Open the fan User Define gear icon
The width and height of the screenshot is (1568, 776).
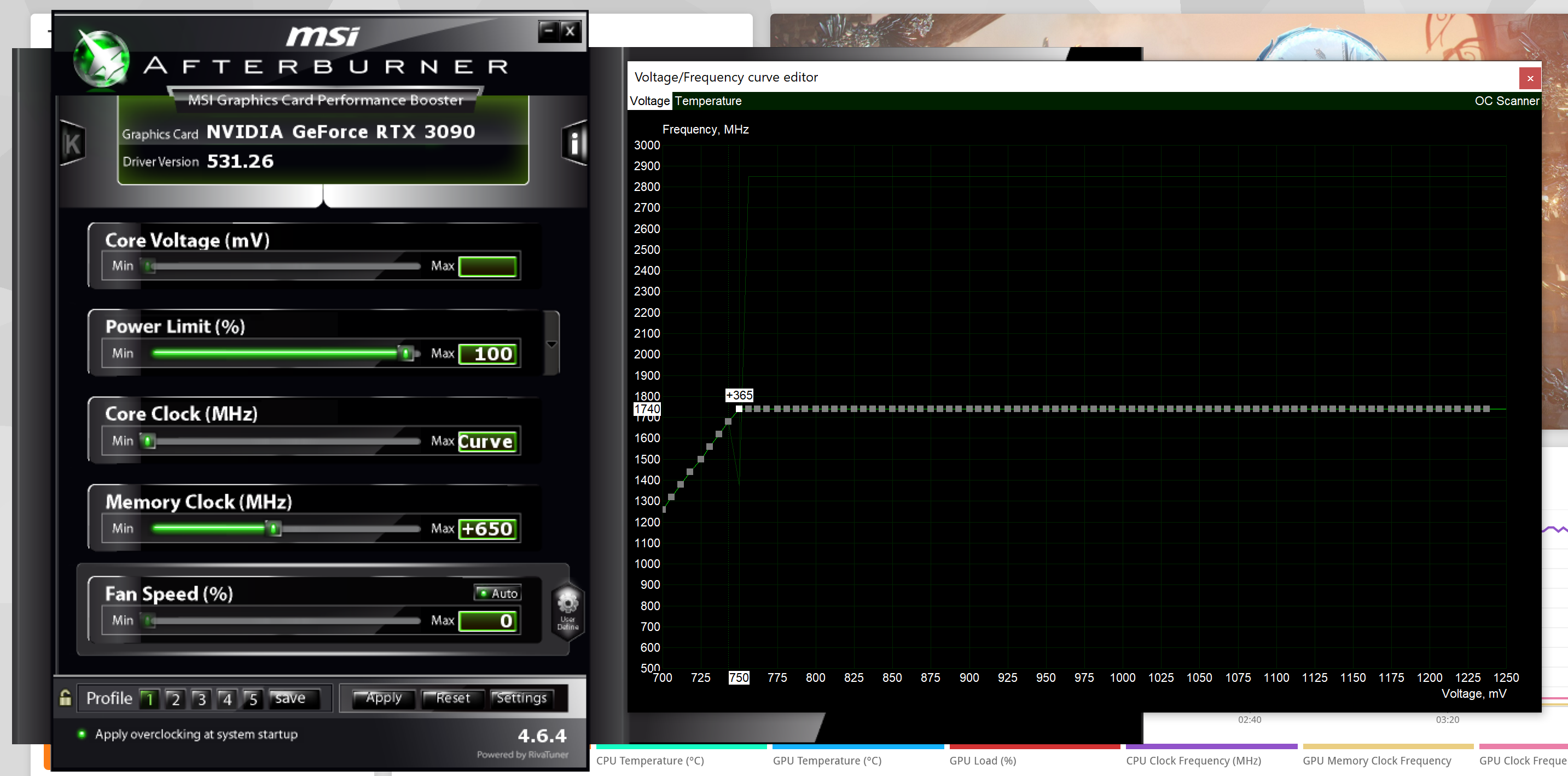567,605
